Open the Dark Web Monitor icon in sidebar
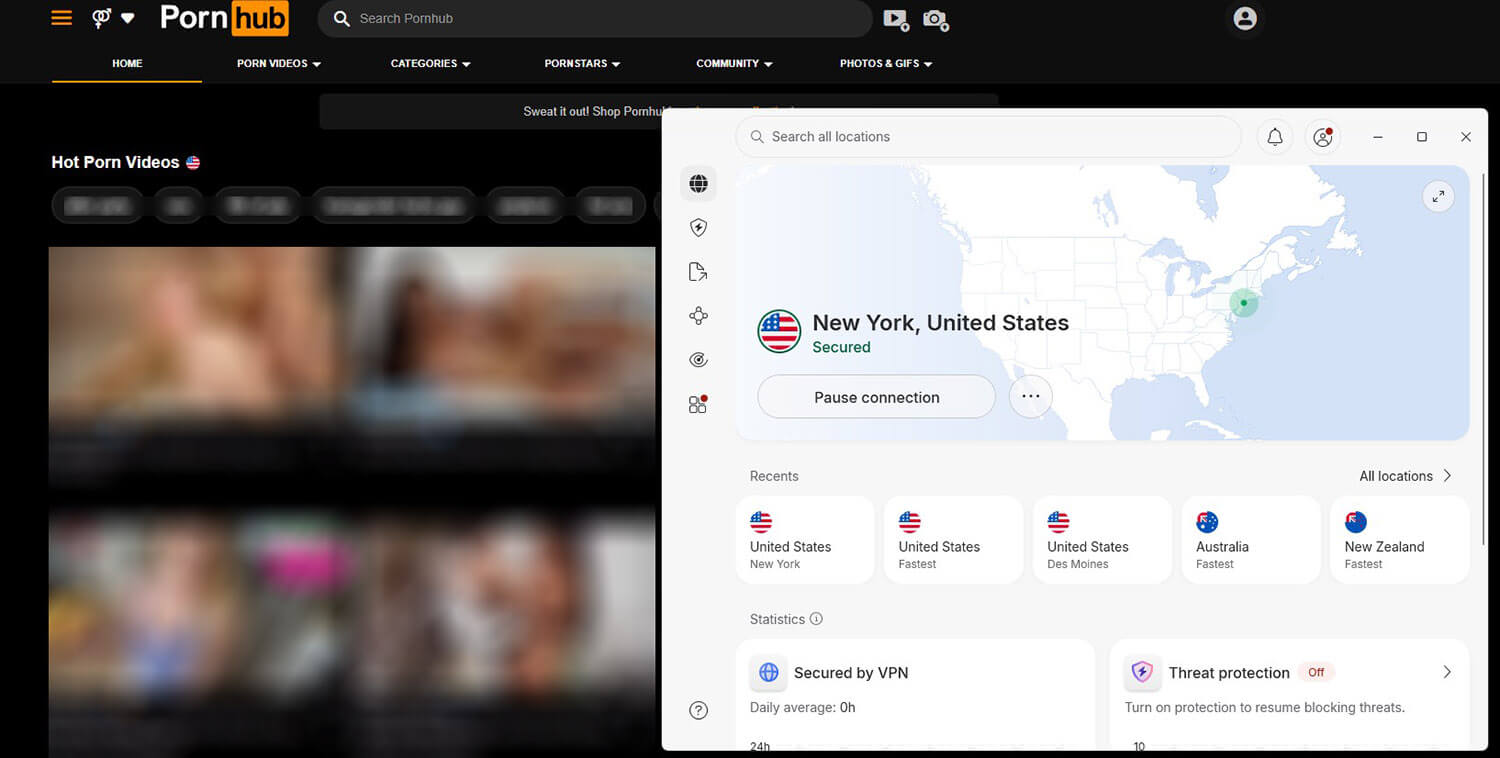Image resolution: width=1500 pixels, height=758 pixels. pyautogui.click(x=699, y=360)
